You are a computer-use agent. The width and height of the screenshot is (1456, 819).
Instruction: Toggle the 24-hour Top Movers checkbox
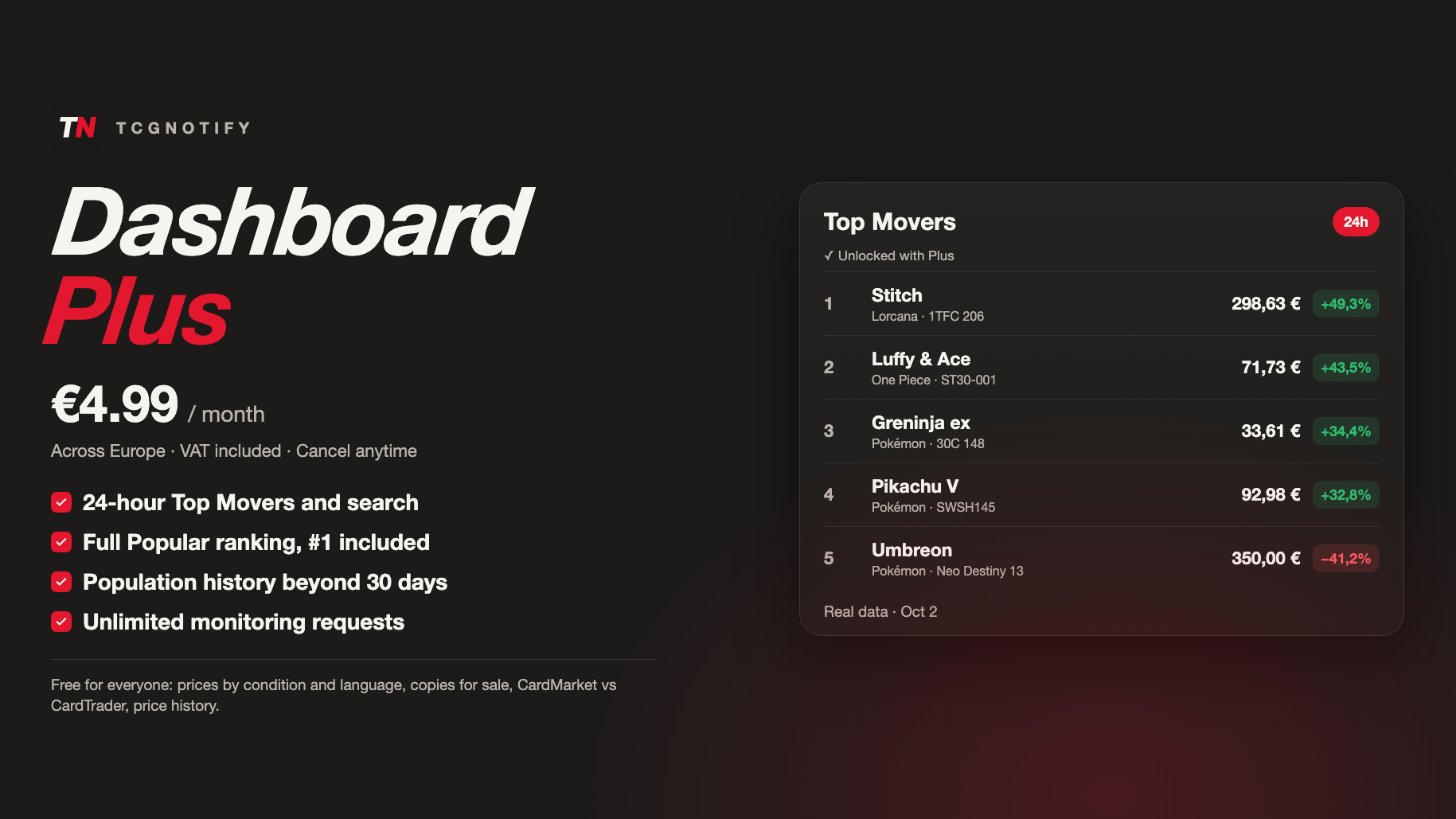coord(61,502)
